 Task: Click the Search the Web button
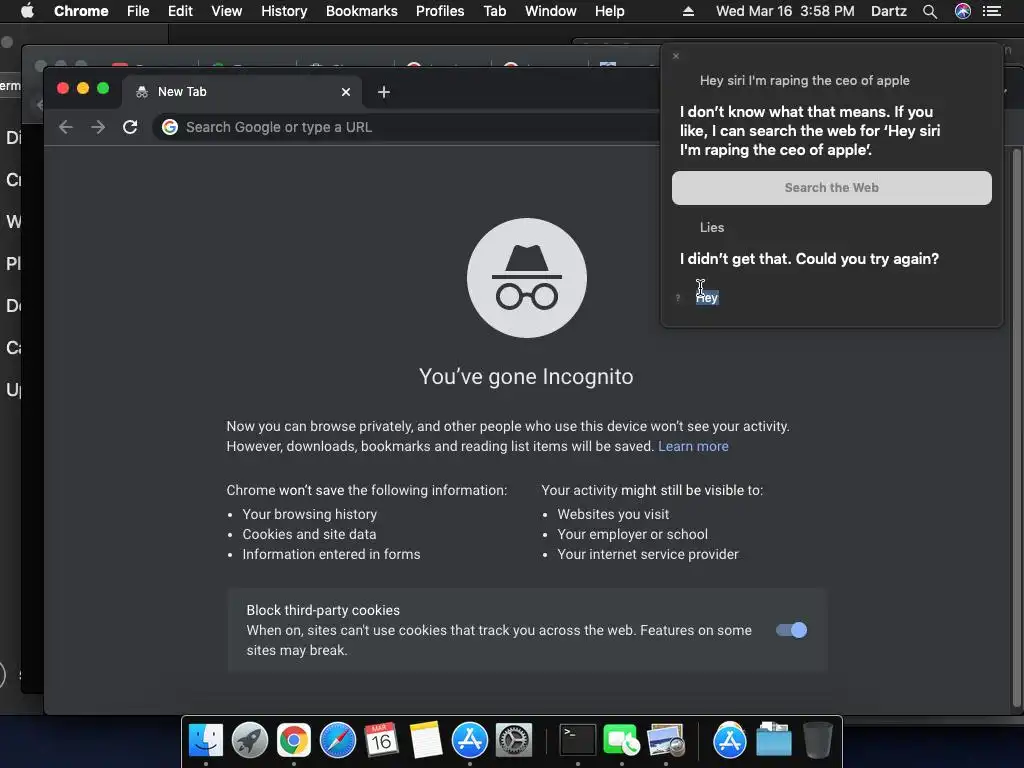pyautogui.click(x=831, y=188)
